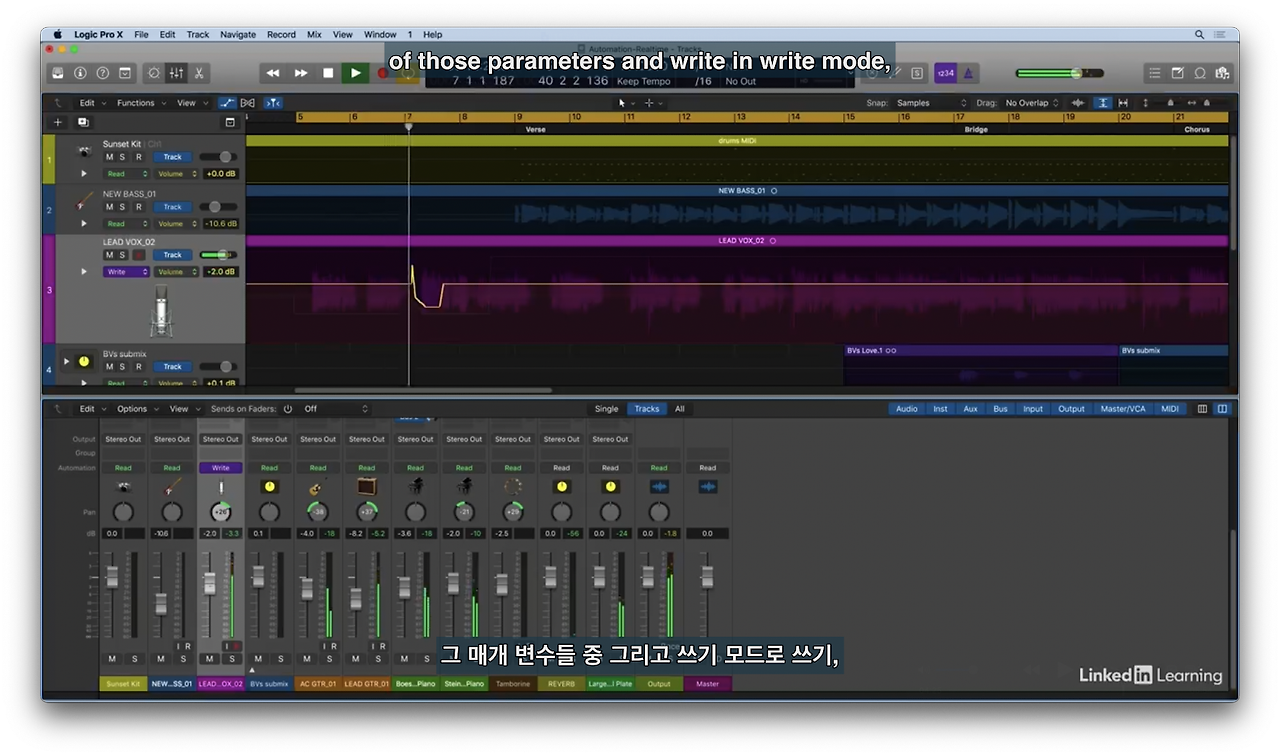Viewport: 1280px width, 756px height.
Task: Toggle record enable on LEAD VOX_02 track
Action: click(x=138, y=255)
